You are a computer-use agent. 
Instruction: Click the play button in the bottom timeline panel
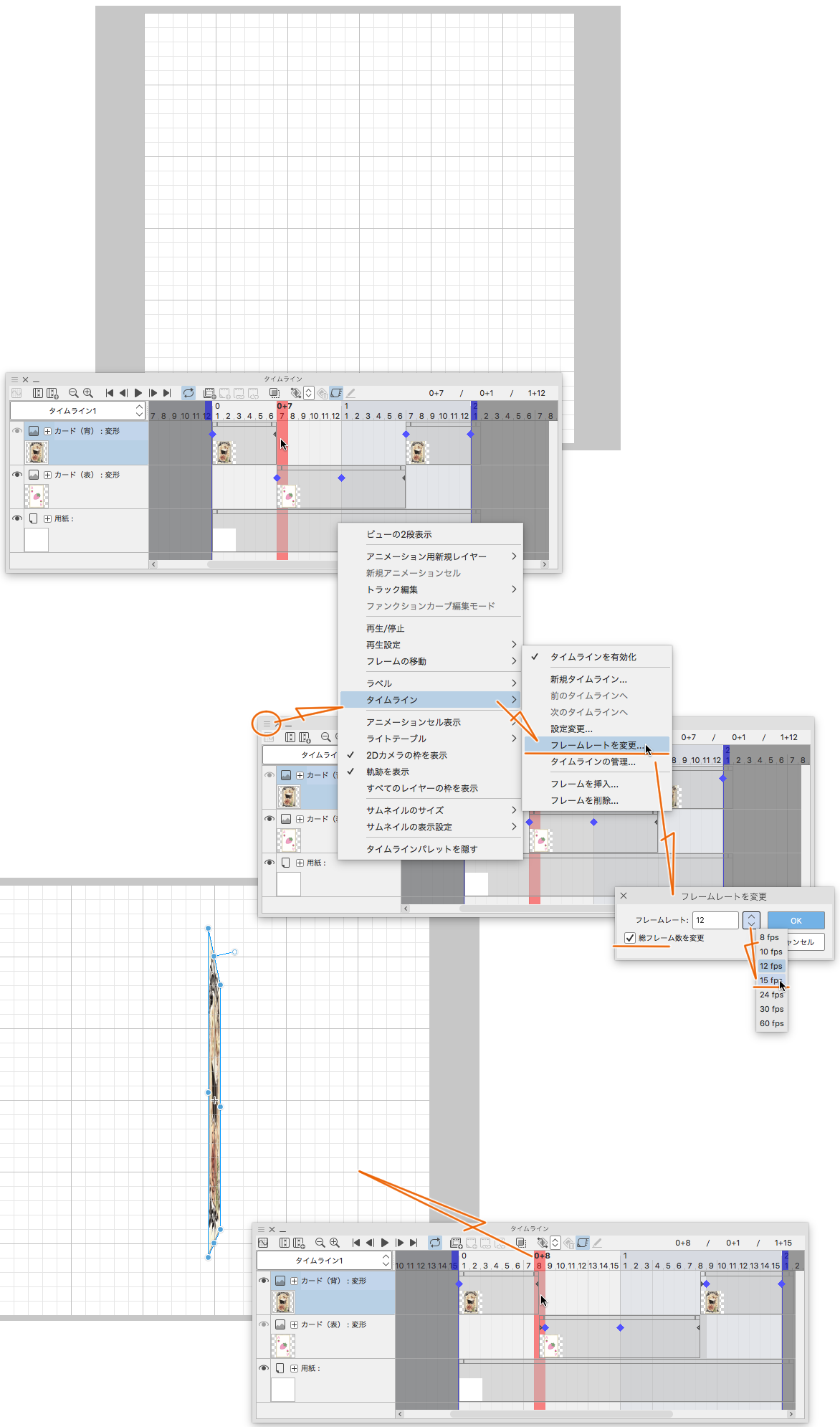[x=385, y=1243]
